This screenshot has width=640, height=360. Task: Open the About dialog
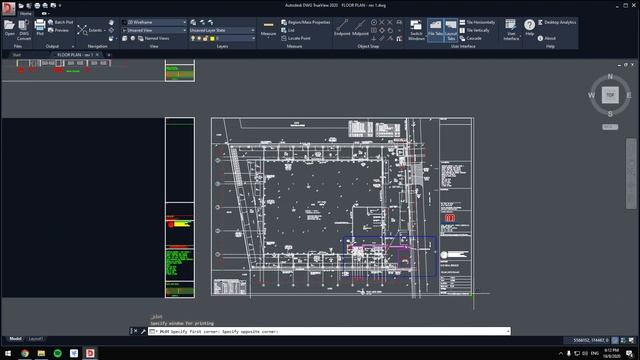547,38
